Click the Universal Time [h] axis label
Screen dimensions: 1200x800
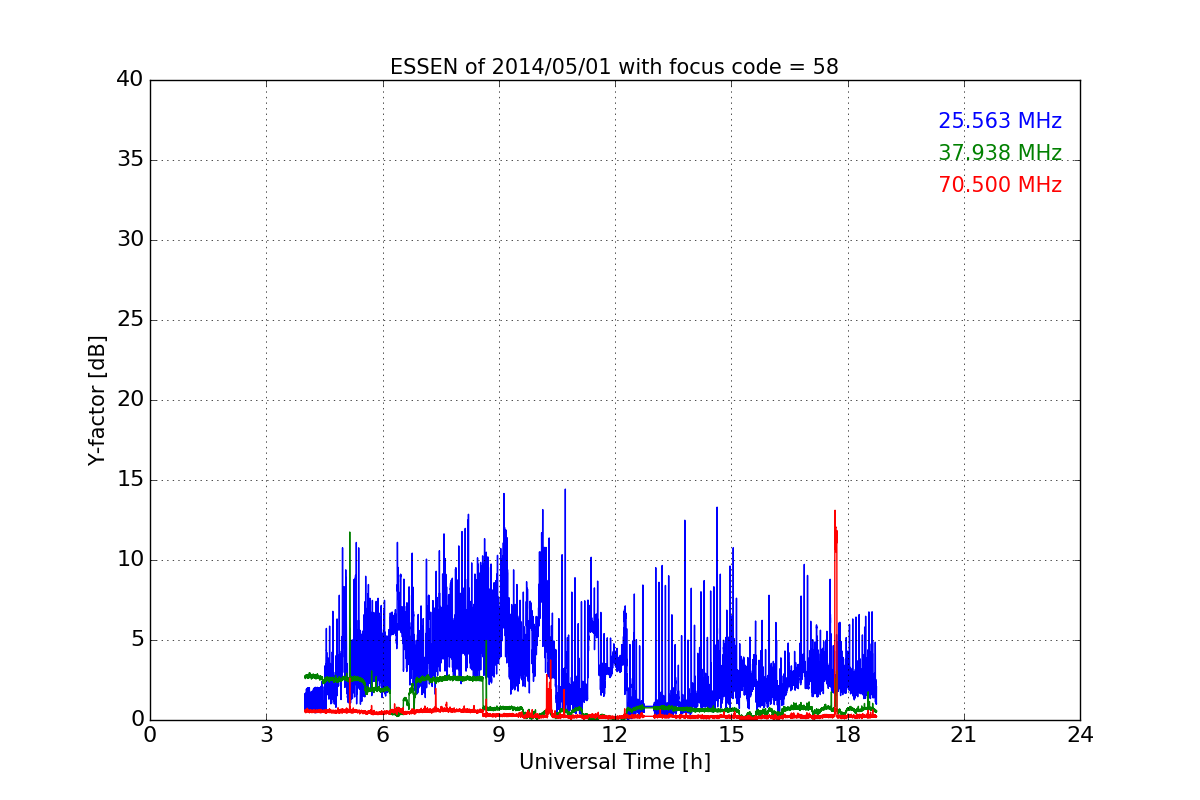click(614, 762)
